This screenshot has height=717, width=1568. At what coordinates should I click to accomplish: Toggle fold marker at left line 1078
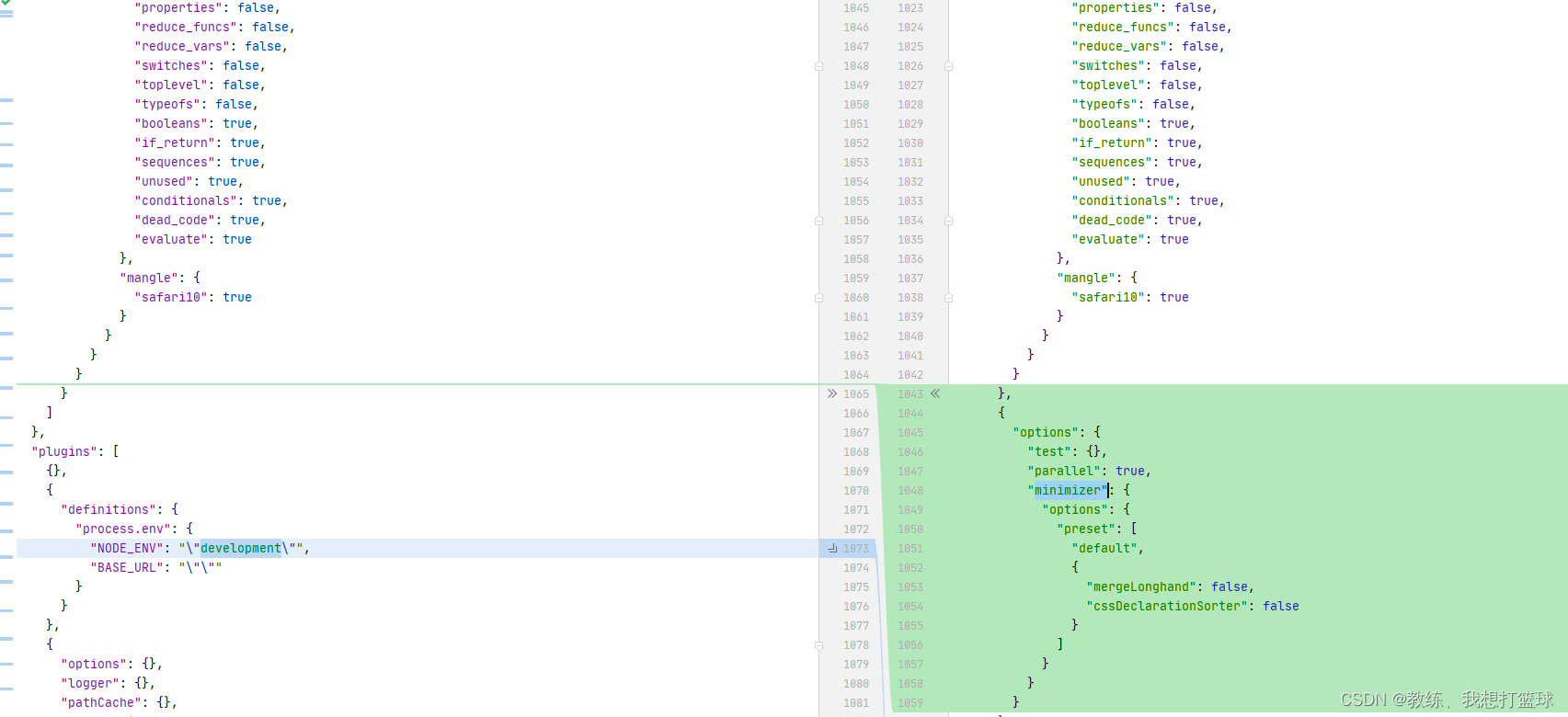pos(818,645)
